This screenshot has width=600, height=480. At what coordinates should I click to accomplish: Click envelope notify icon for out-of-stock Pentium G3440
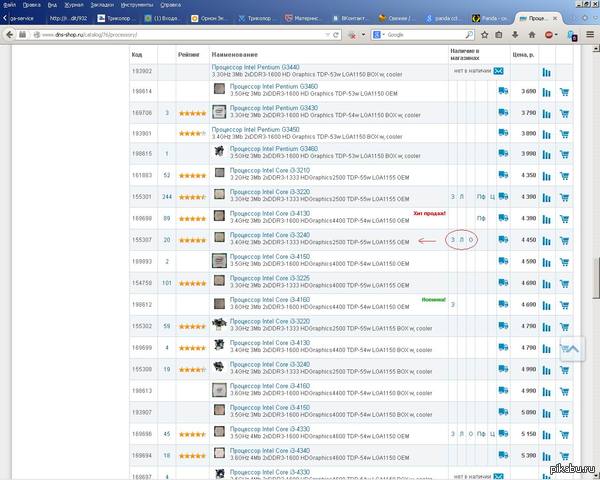(498, 71)
